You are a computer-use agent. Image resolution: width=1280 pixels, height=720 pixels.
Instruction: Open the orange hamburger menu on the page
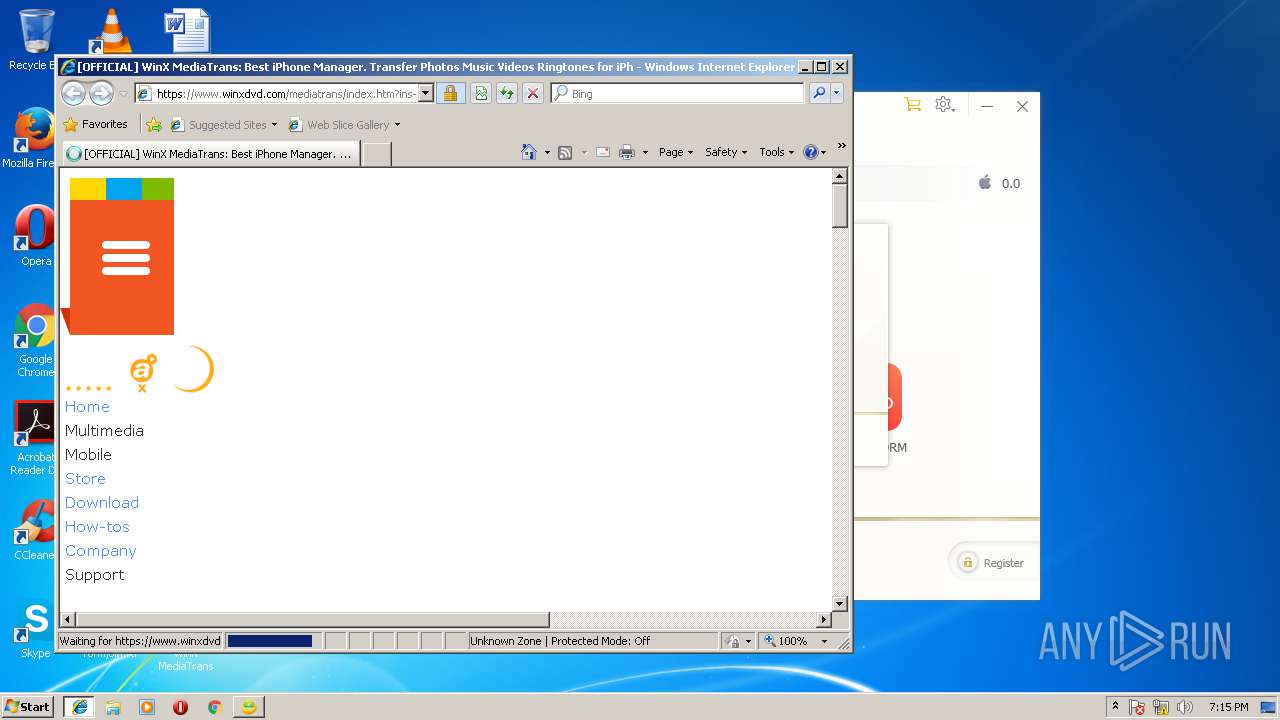coord(125,257)
